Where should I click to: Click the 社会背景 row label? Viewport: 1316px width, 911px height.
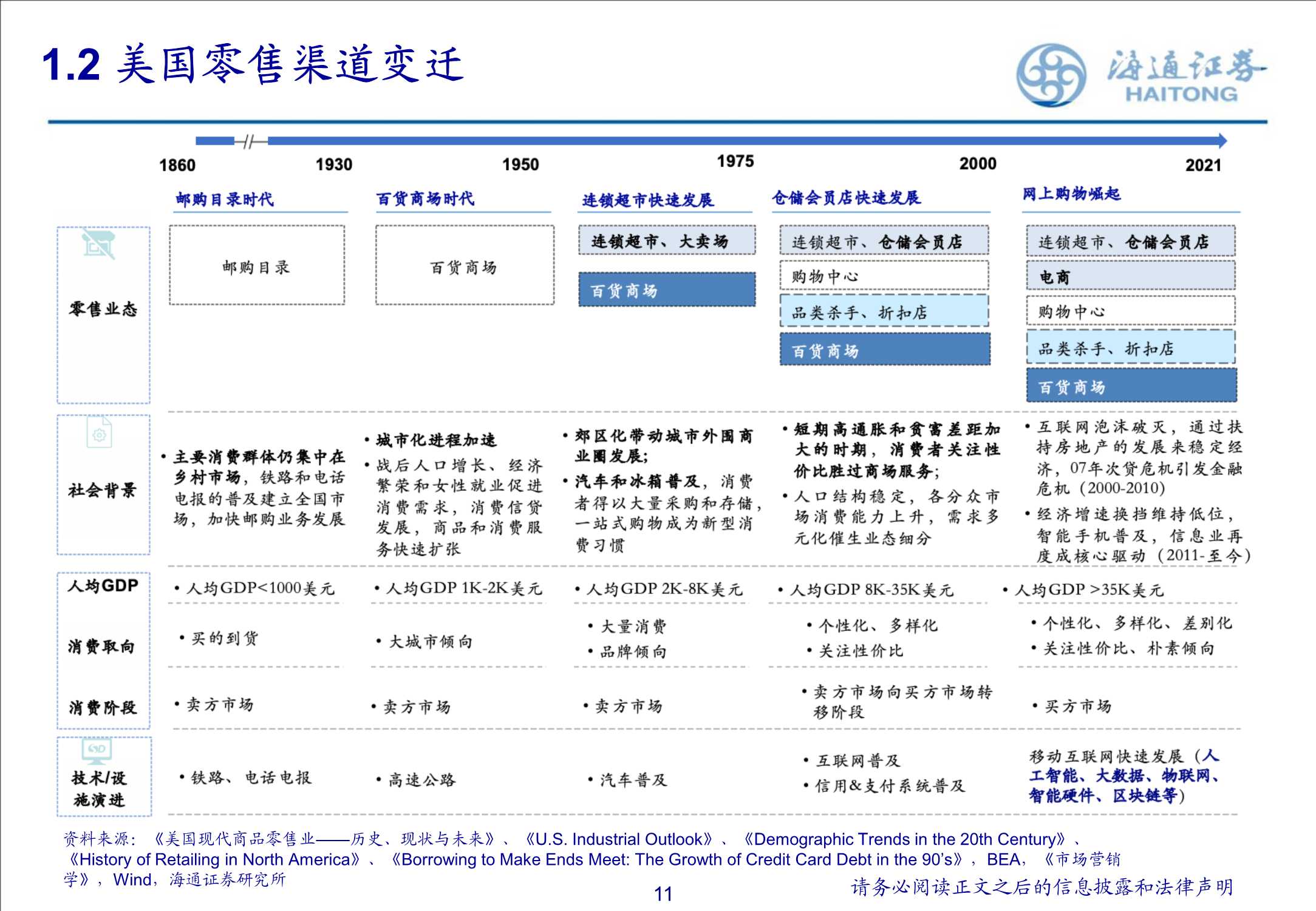(x=103, y=490)
